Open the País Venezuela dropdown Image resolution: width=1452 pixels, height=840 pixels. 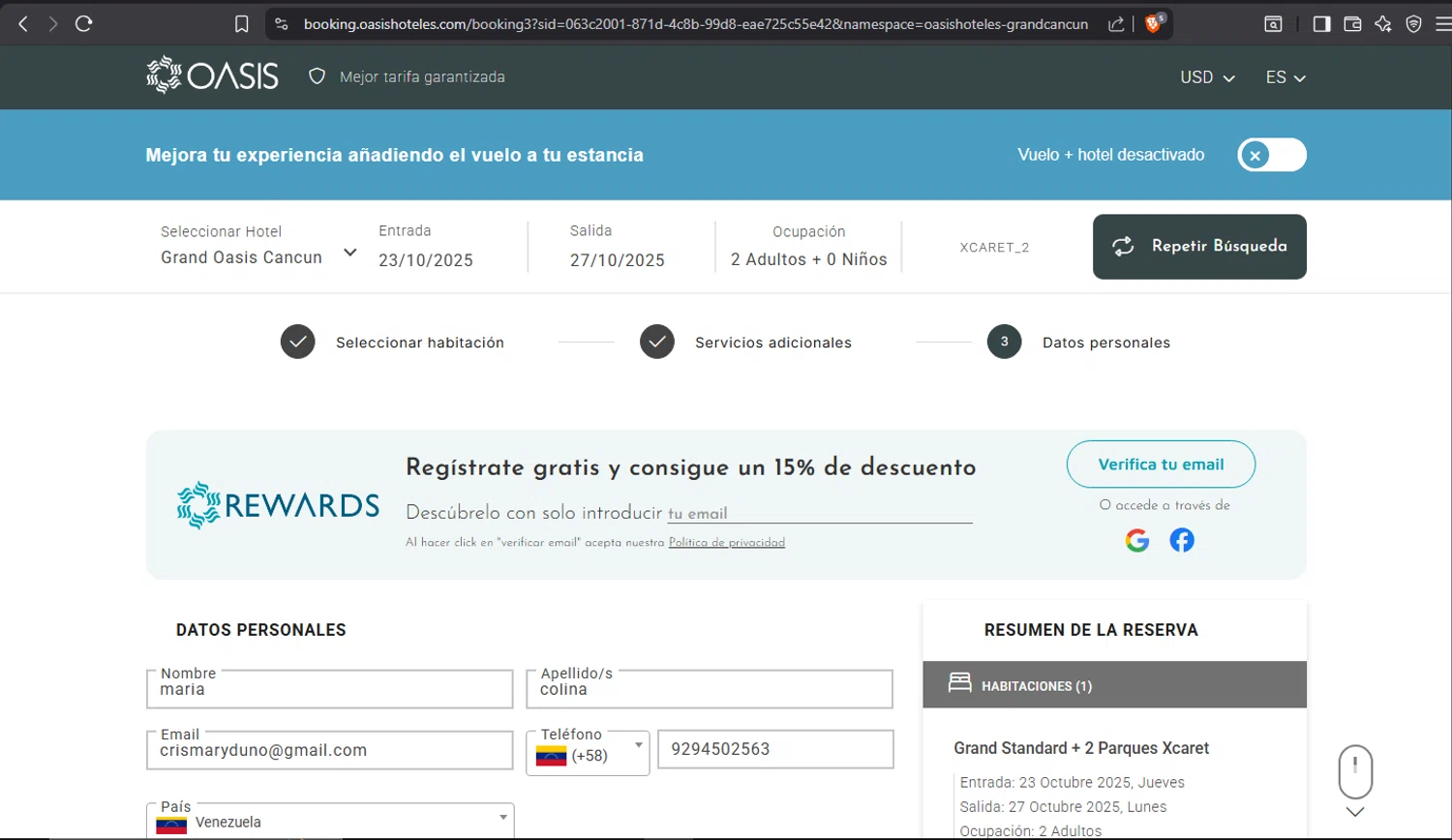[330, 822]
